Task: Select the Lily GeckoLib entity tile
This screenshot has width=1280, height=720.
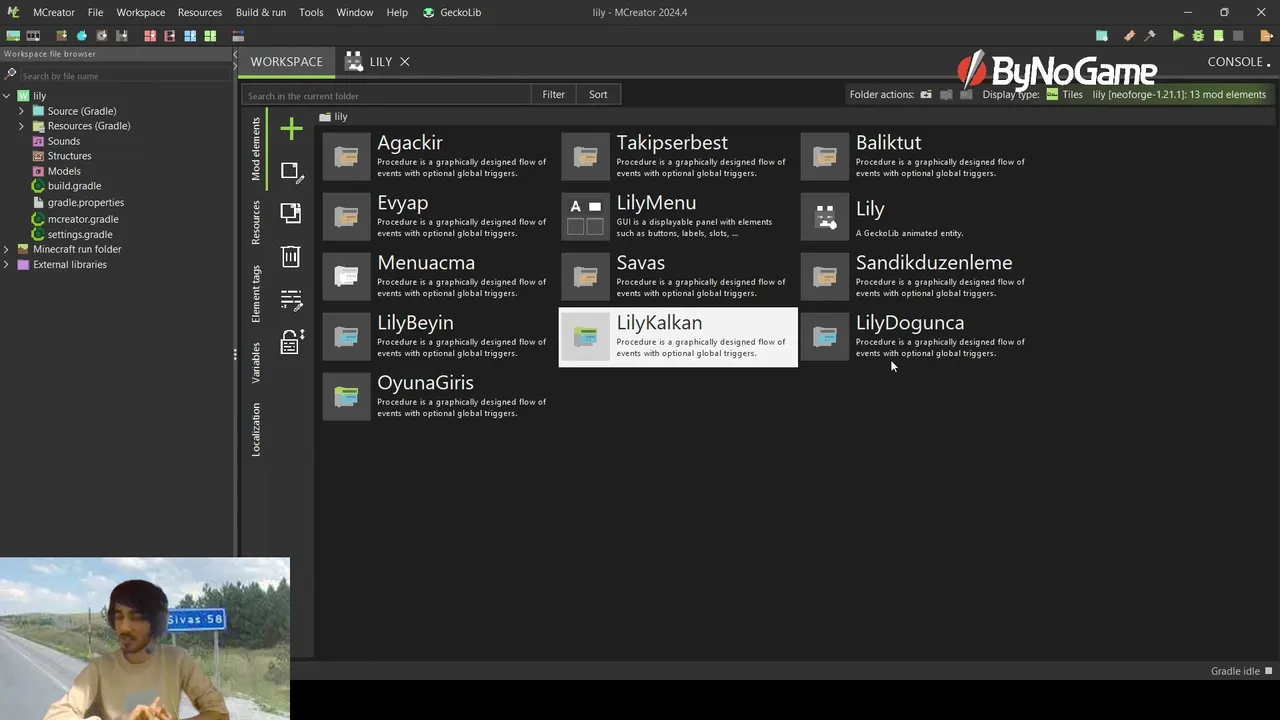Action: (x=917, y=217)
